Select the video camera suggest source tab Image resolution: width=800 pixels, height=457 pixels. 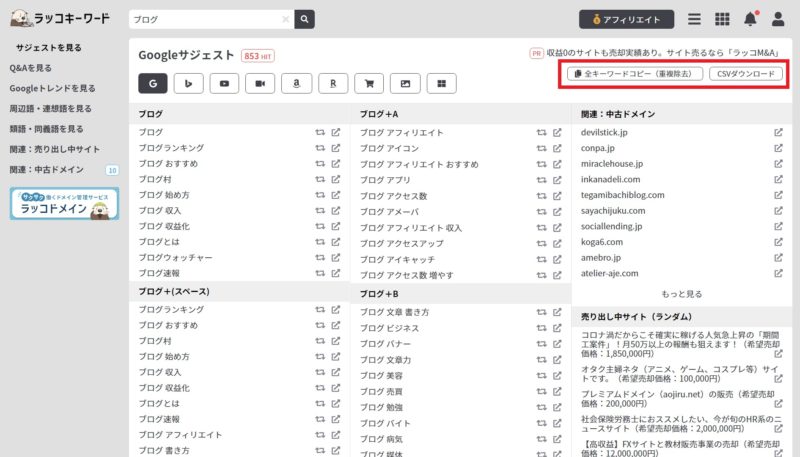(260, 84)
